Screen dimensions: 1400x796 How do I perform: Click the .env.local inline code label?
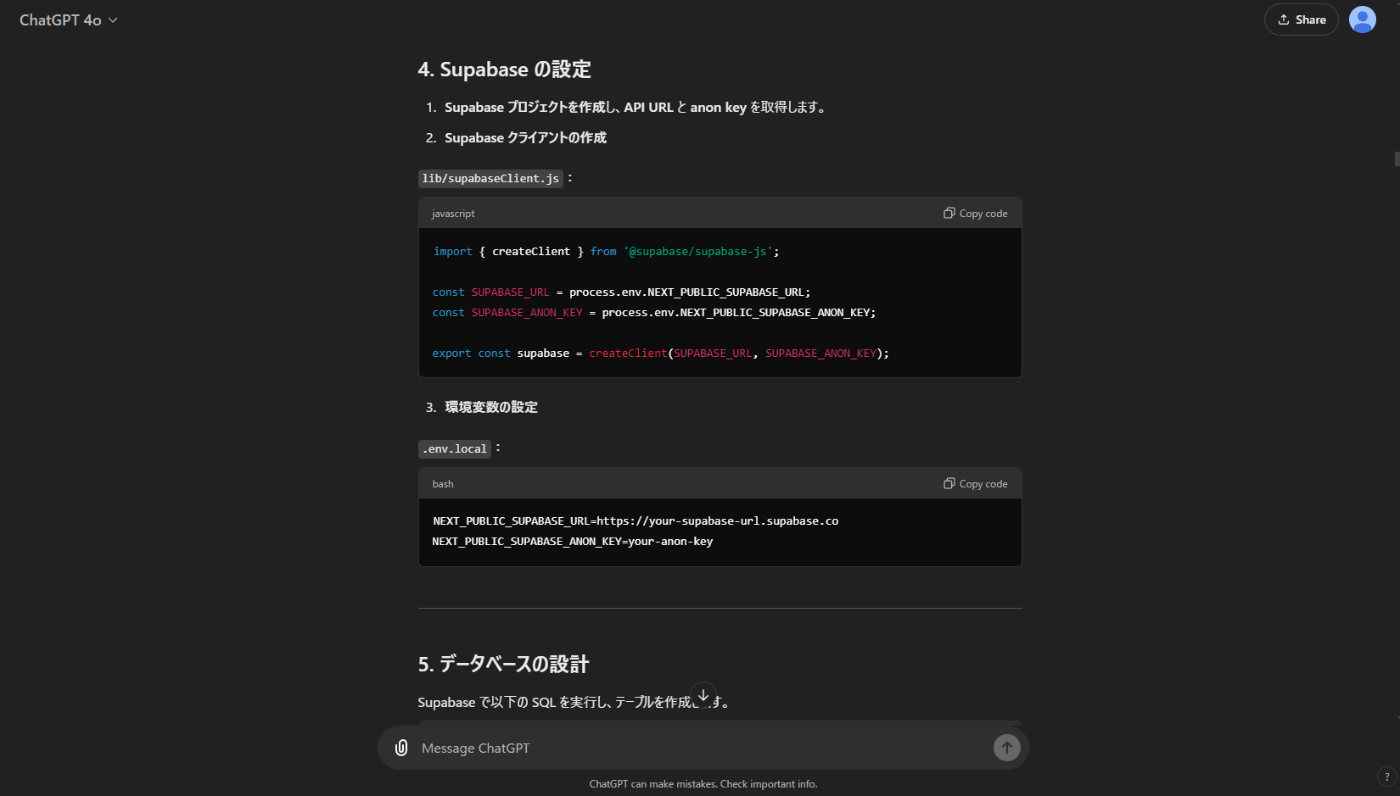tap(455, 449)
